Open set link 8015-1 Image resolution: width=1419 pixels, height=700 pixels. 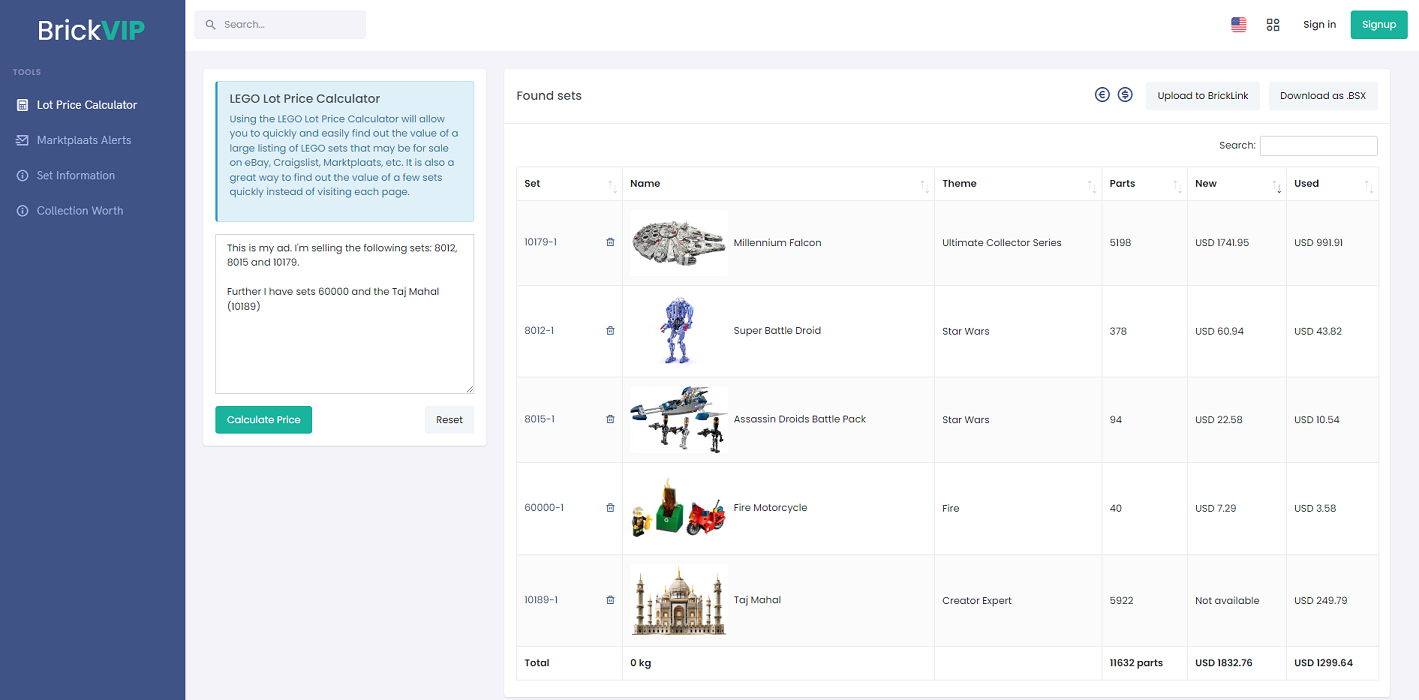pos(539,419)
